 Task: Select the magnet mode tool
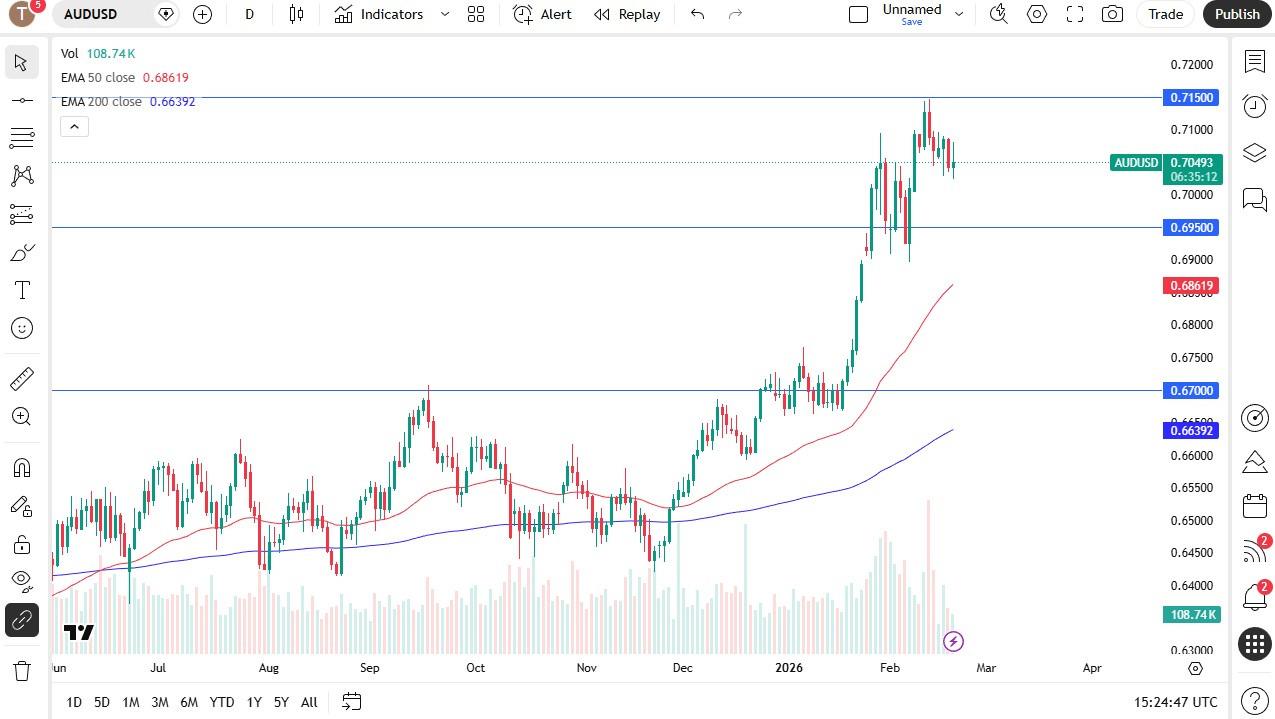point(22,467)
